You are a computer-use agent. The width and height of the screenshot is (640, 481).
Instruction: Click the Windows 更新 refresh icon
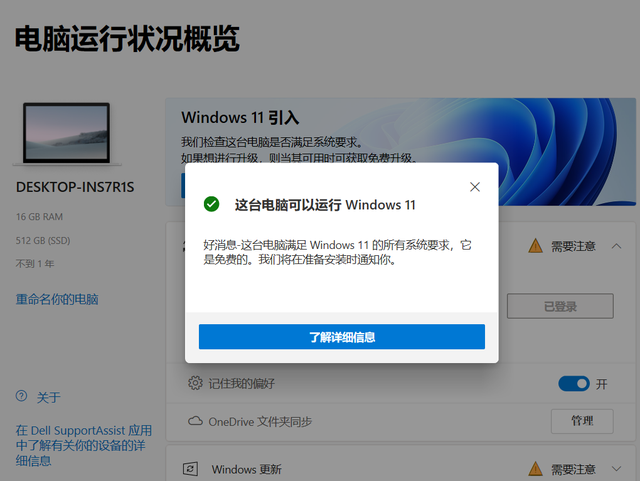(x=190, y=469)
